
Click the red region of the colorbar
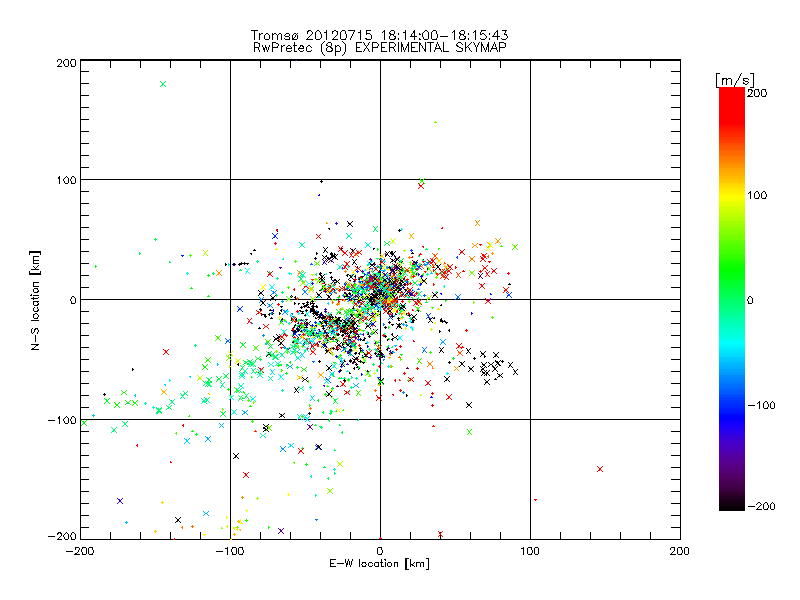732,105
